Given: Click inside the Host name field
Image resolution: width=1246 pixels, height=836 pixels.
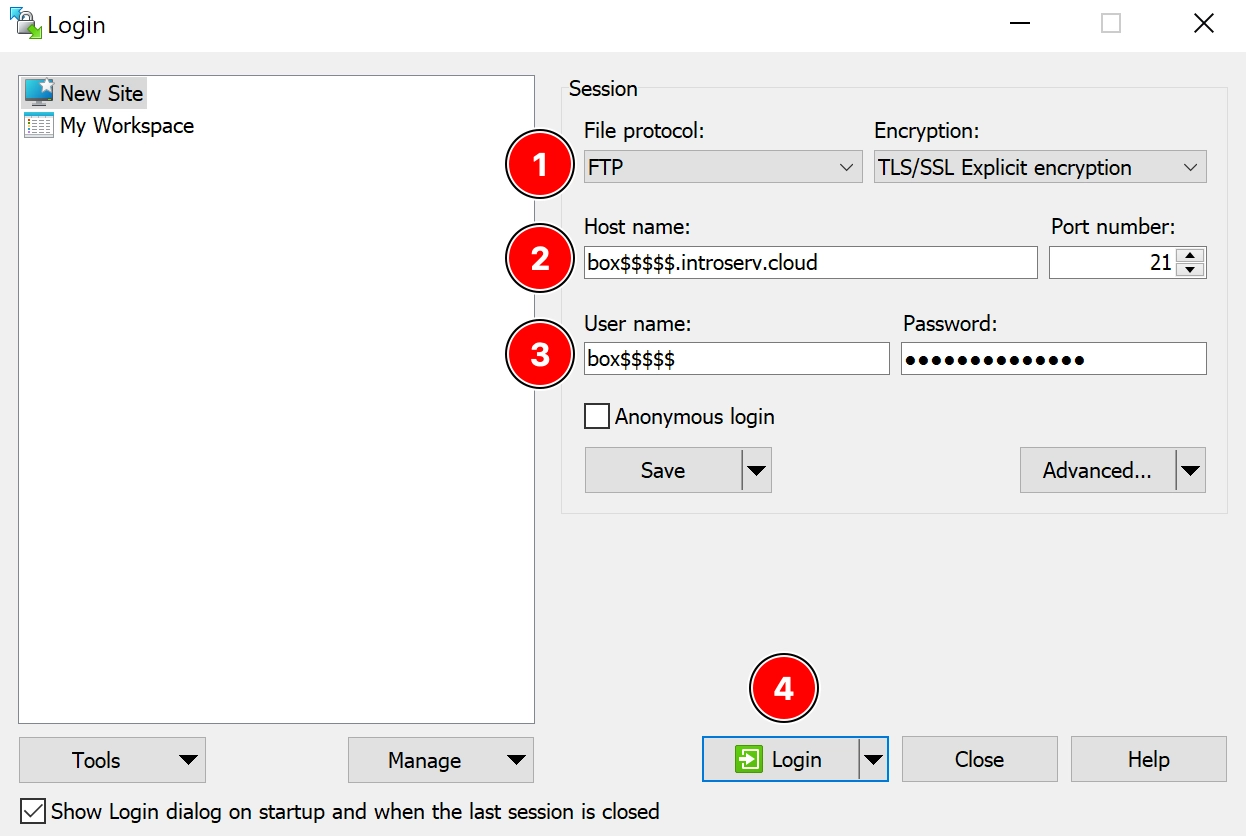Looking at the screenshot, I should 810,263.
